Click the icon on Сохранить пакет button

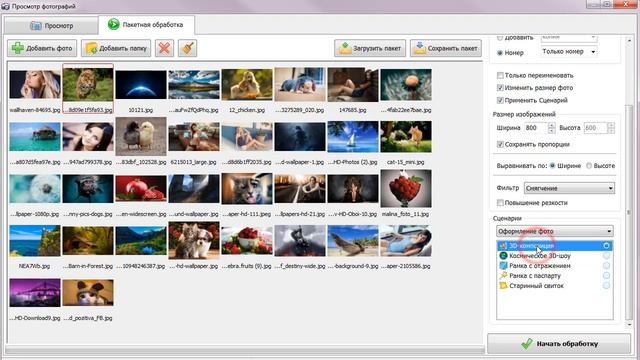coord(419,48)
